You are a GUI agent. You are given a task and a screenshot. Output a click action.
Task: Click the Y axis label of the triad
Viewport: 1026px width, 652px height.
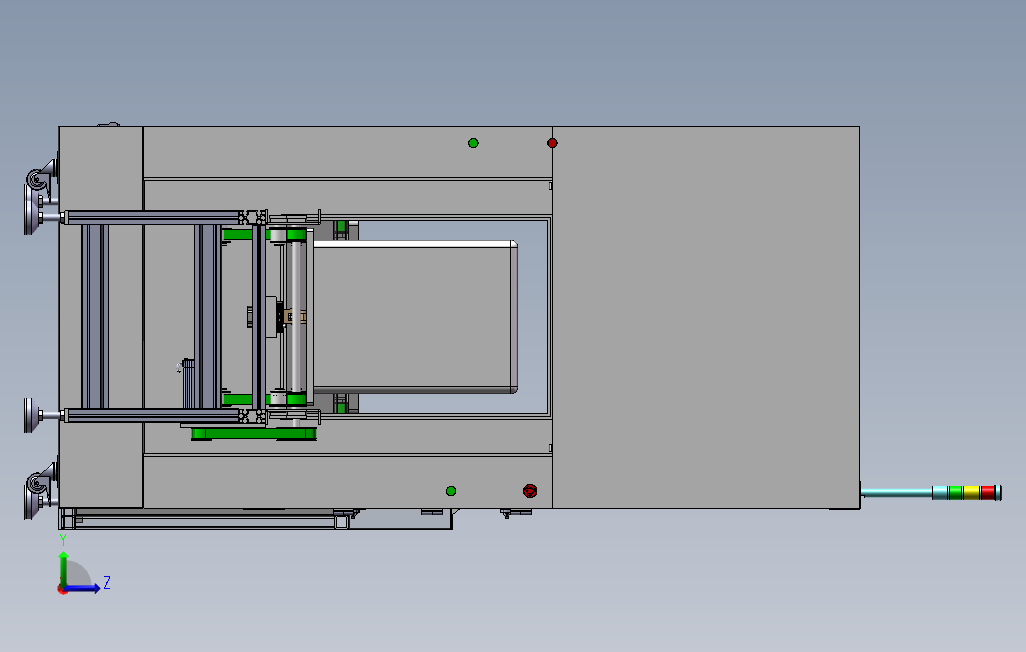[63, 540]
